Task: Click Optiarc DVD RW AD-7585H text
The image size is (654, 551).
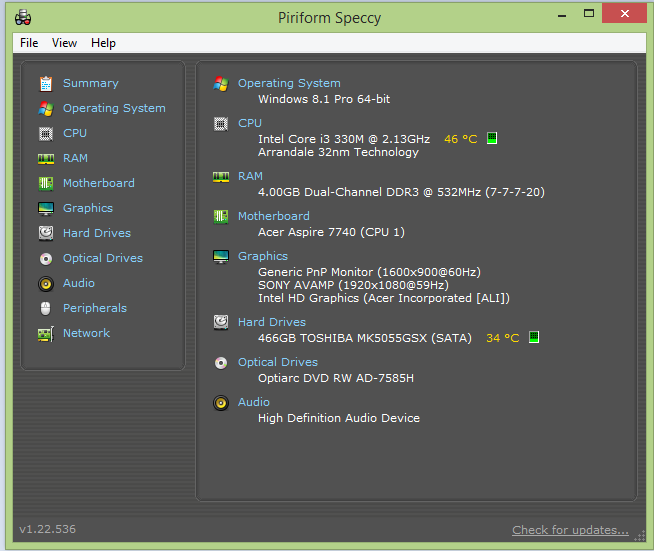Action: (336, 378)
